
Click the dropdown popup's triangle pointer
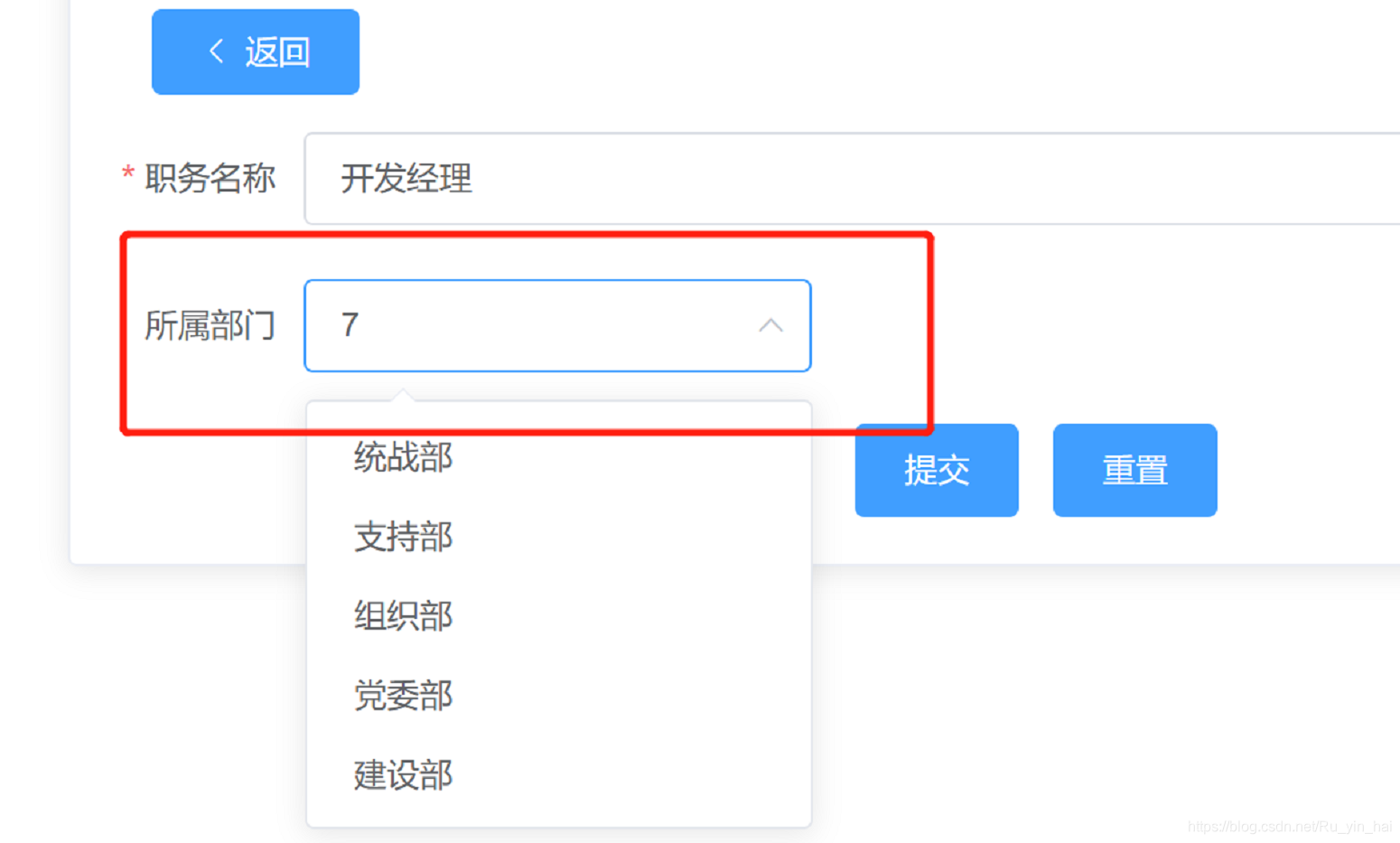(404, 395)
